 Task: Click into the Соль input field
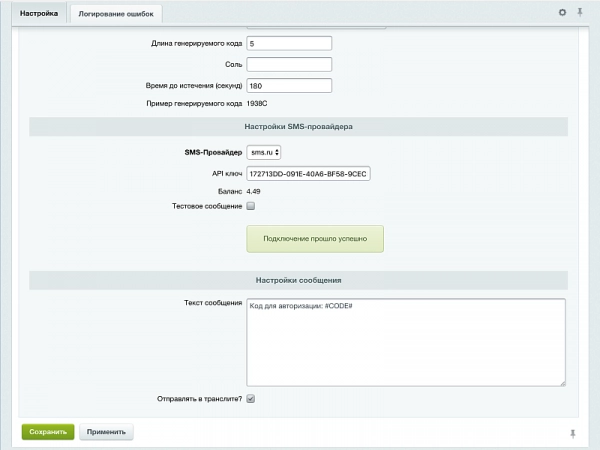(289, 64)
